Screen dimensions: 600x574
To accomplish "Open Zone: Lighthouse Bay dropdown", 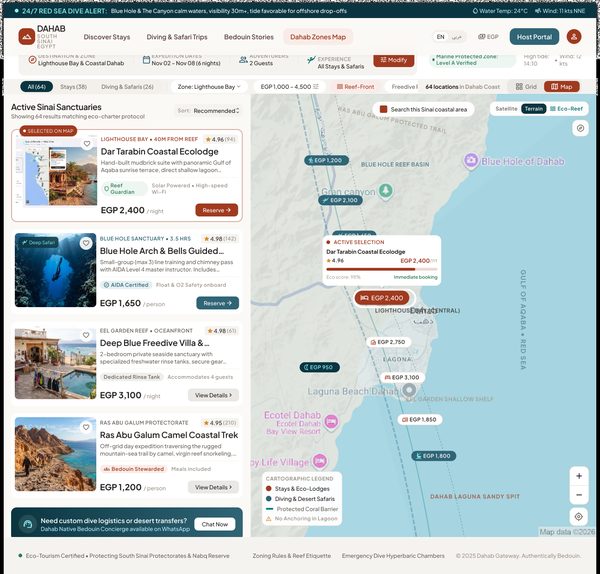I will pyautogui.click(x=209, y=87).
